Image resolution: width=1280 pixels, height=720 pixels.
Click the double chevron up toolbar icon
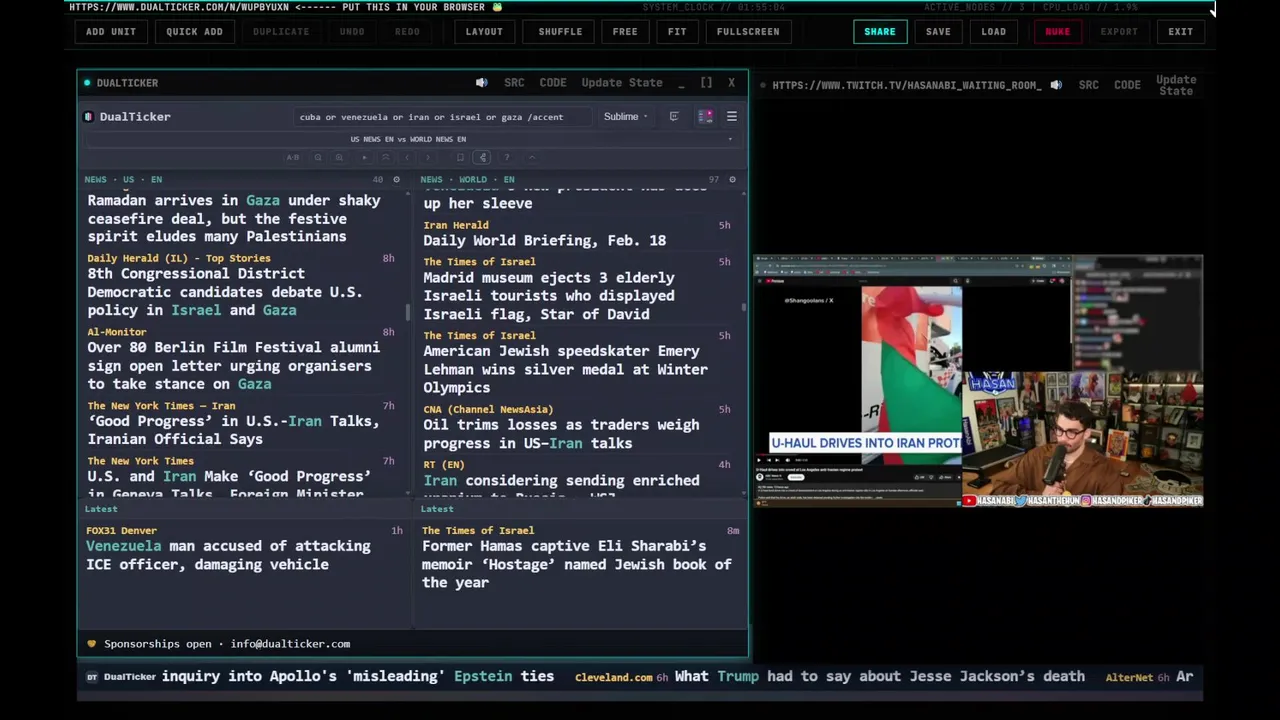tap(386, 157)
